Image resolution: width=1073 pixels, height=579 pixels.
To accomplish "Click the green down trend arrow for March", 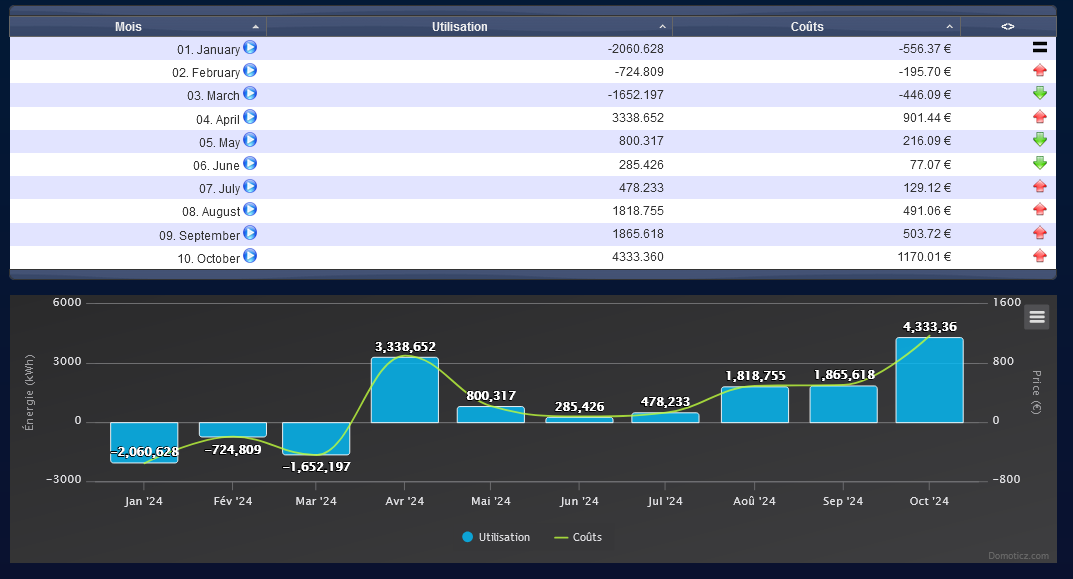I will (x=1039, y=93).
